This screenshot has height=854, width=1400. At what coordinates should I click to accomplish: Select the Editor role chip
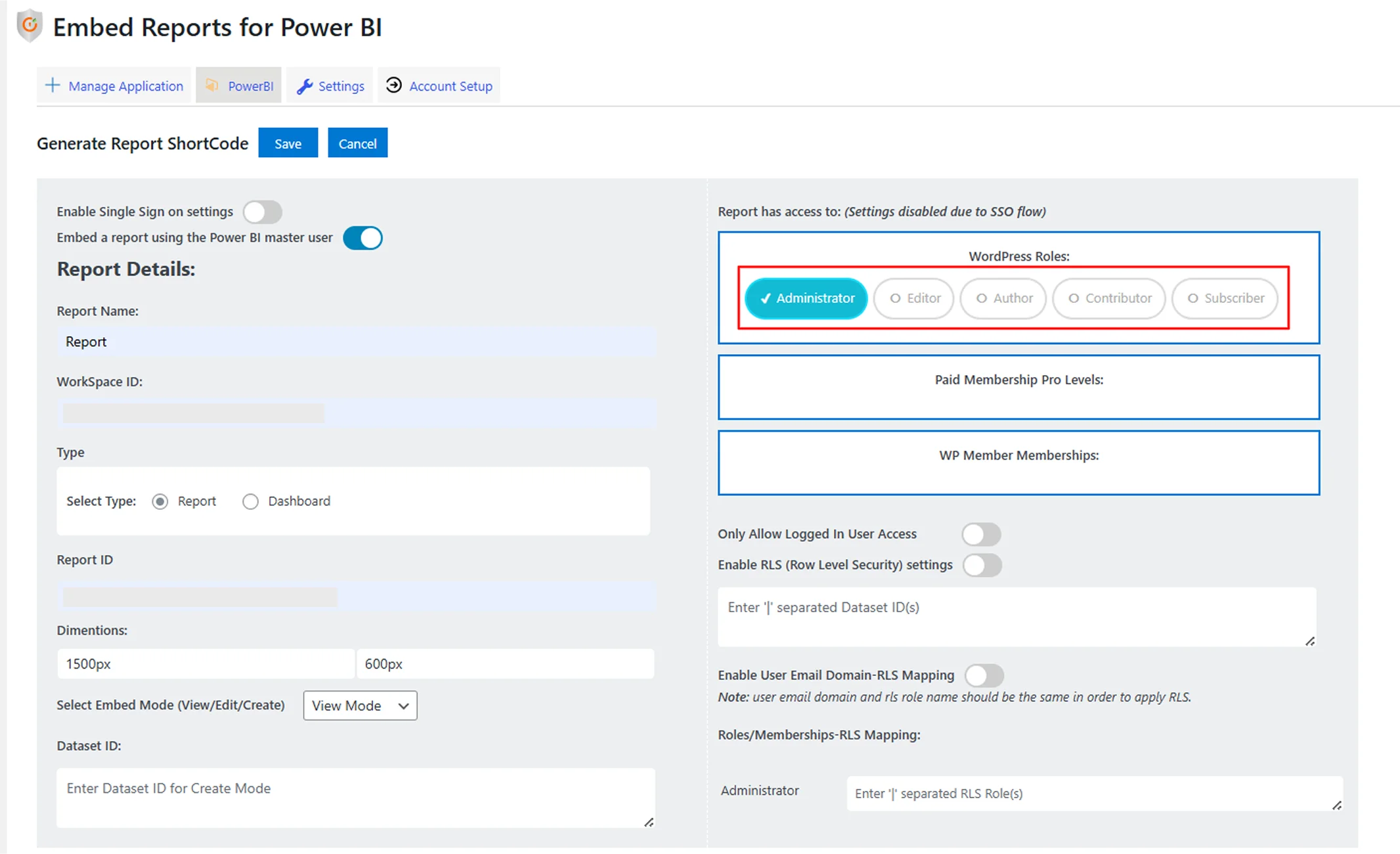coord(913,298)
